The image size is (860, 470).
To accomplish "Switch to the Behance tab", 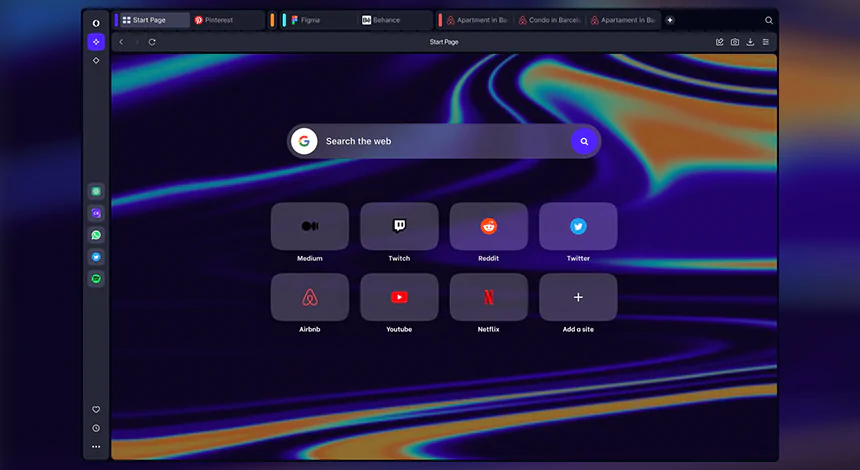I will [395, 20].
